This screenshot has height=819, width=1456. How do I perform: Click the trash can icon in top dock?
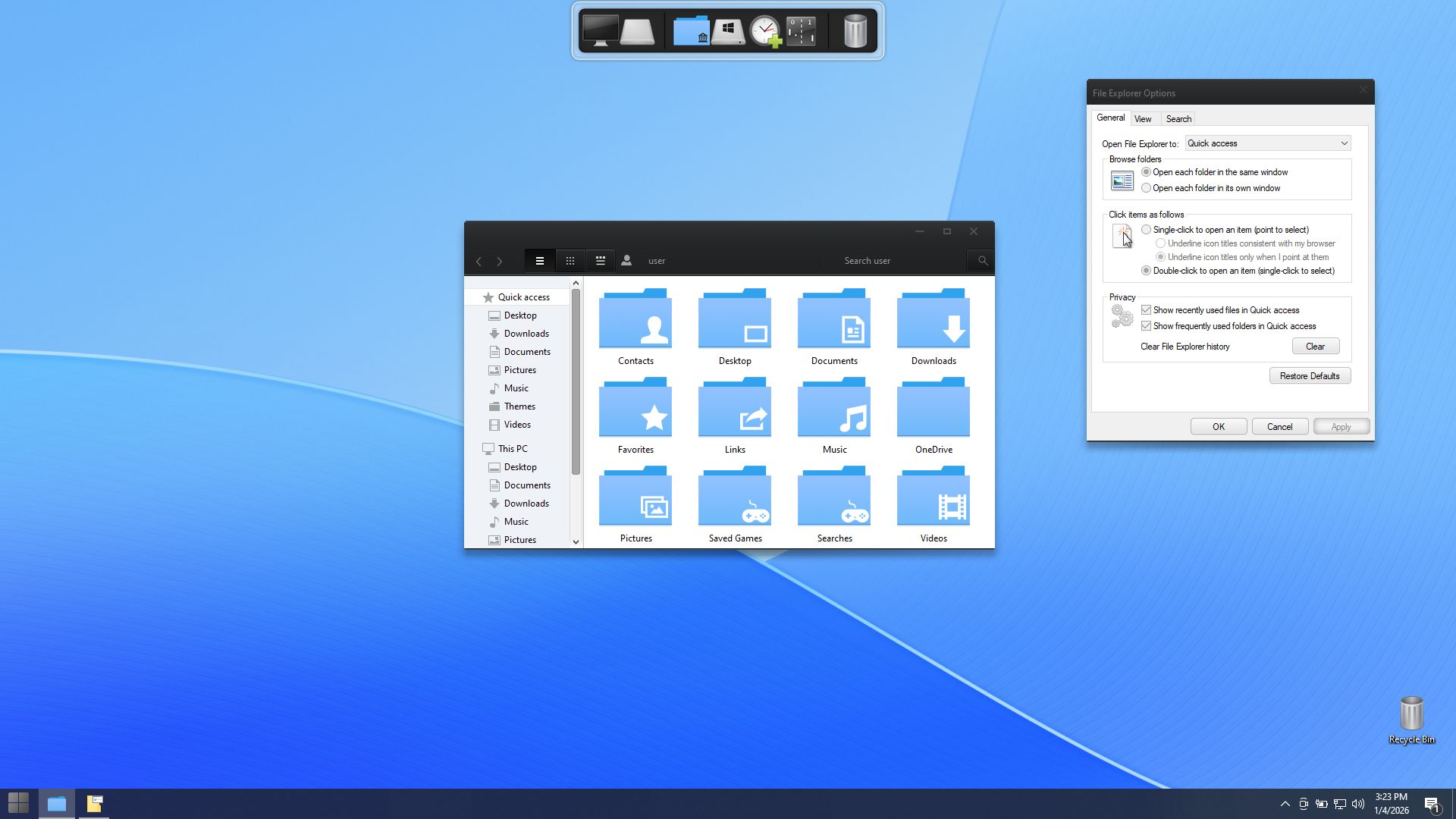pyautogui.click(x=855, y=32)
